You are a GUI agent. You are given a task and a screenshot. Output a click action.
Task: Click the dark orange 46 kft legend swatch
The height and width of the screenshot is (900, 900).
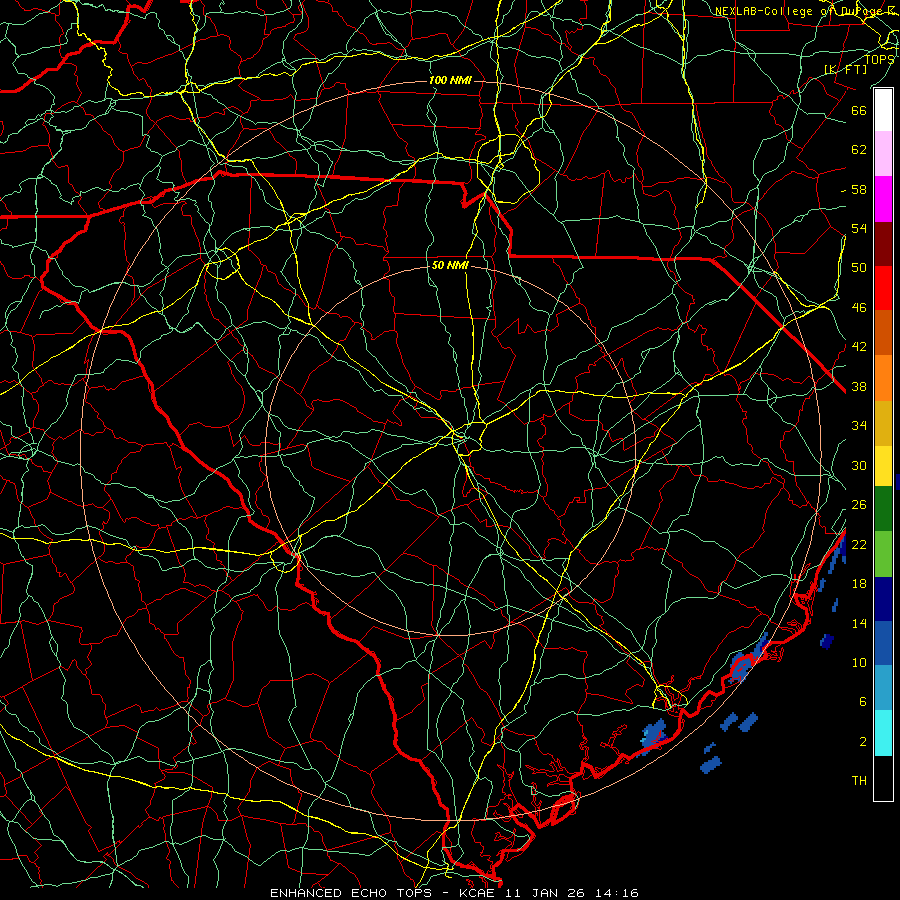pyautogui.click(x=883, y=333)
